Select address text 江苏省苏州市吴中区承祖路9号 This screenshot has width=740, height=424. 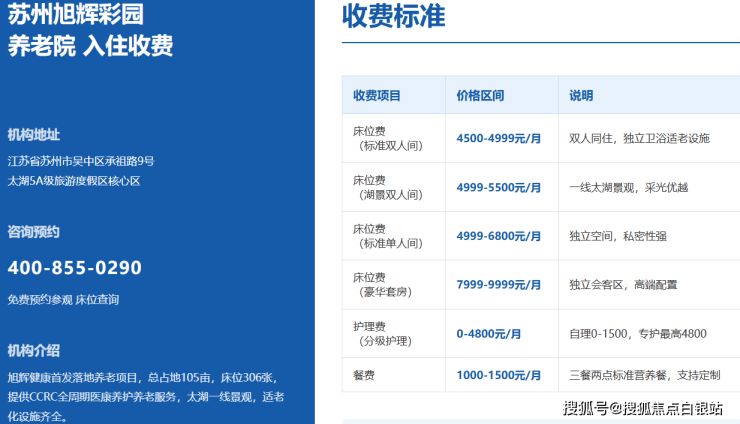[81, 161]
